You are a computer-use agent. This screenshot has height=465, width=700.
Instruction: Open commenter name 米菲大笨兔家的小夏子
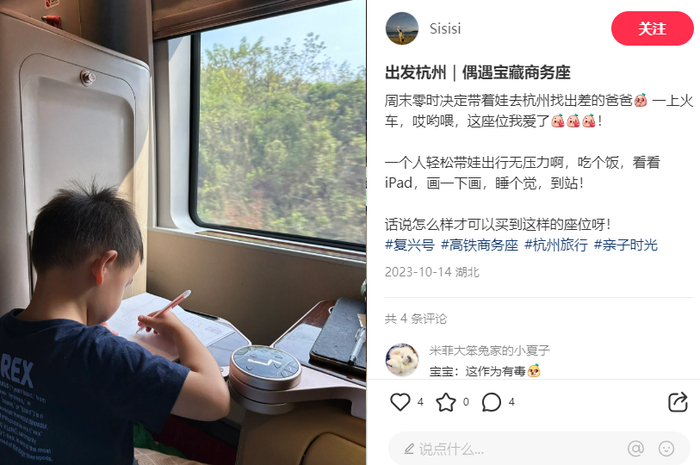[x=489, y=351]
